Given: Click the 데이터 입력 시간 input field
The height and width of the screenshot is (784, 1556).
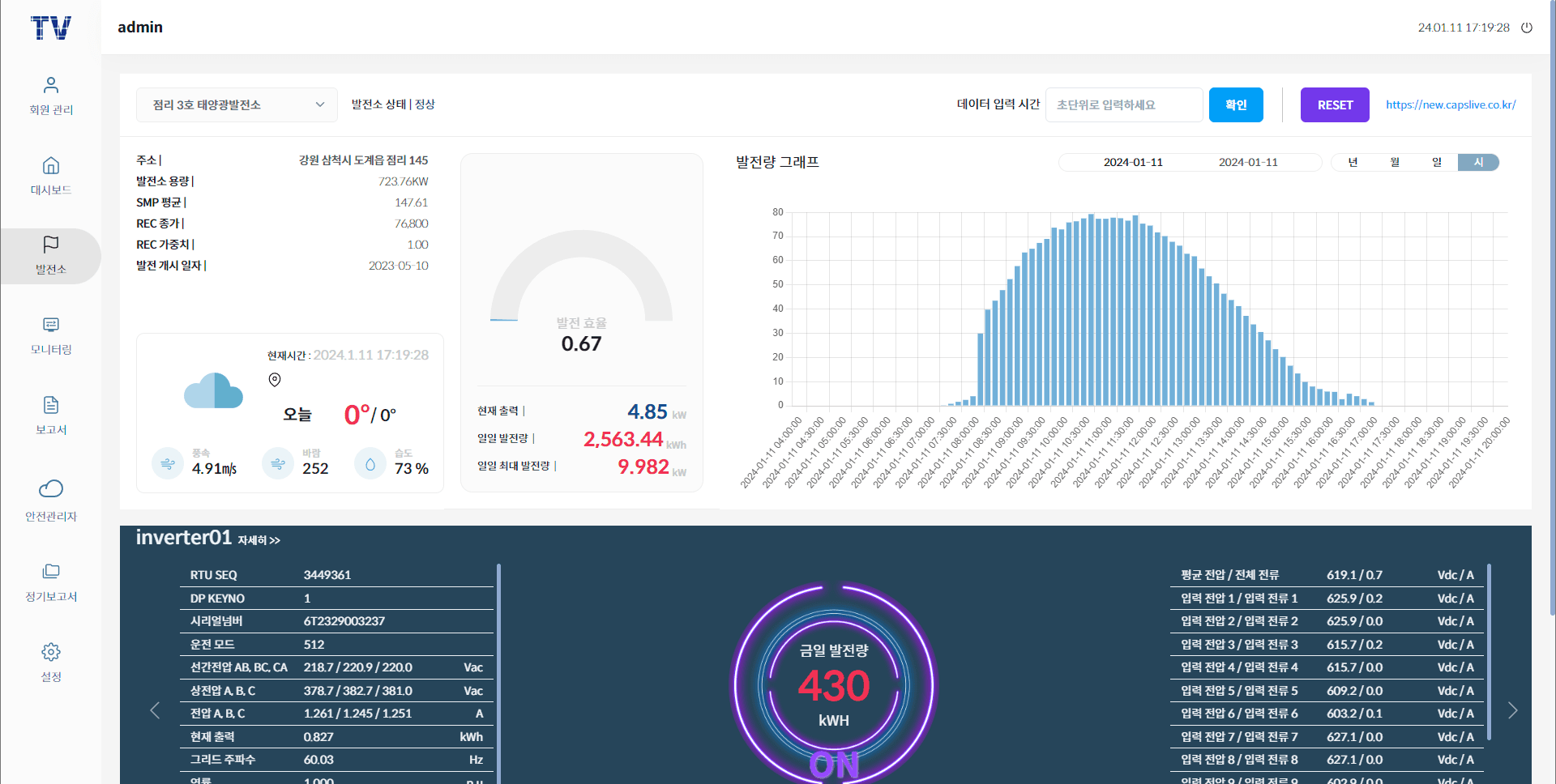Looking at the screenshot, I should 1124,104.
